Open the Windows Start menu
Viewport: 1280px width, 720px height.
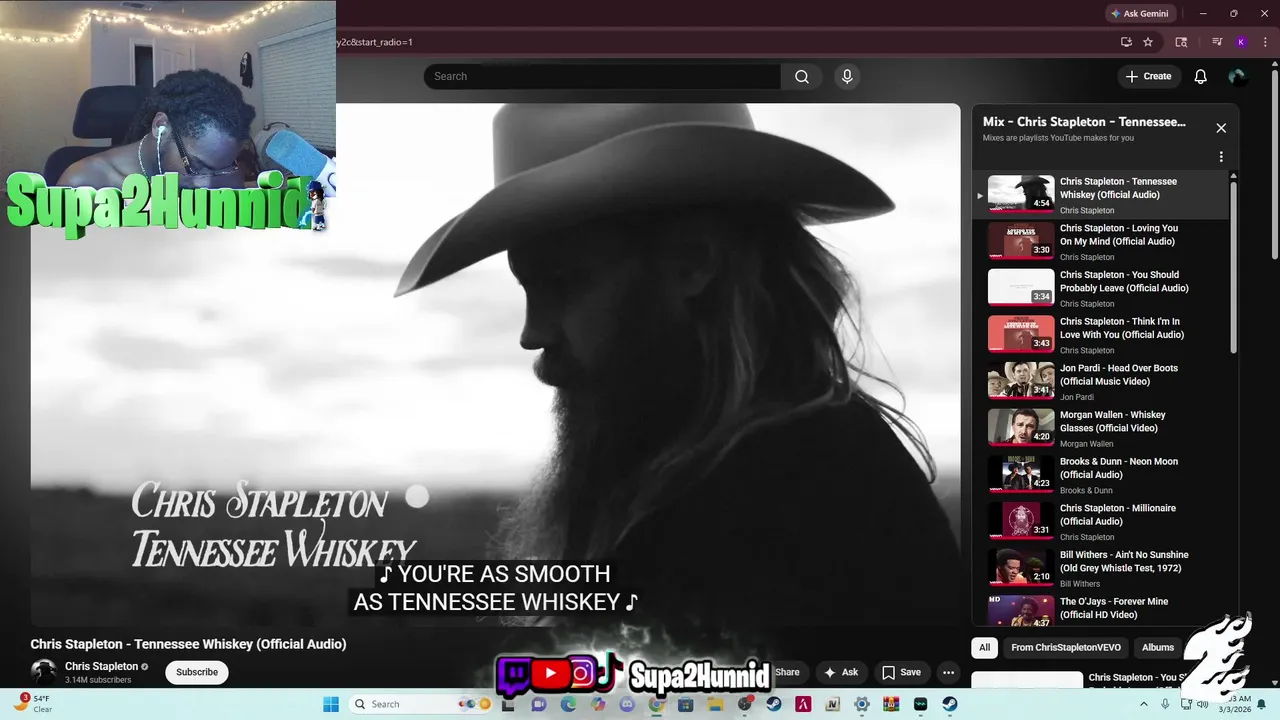coord(331,704)
